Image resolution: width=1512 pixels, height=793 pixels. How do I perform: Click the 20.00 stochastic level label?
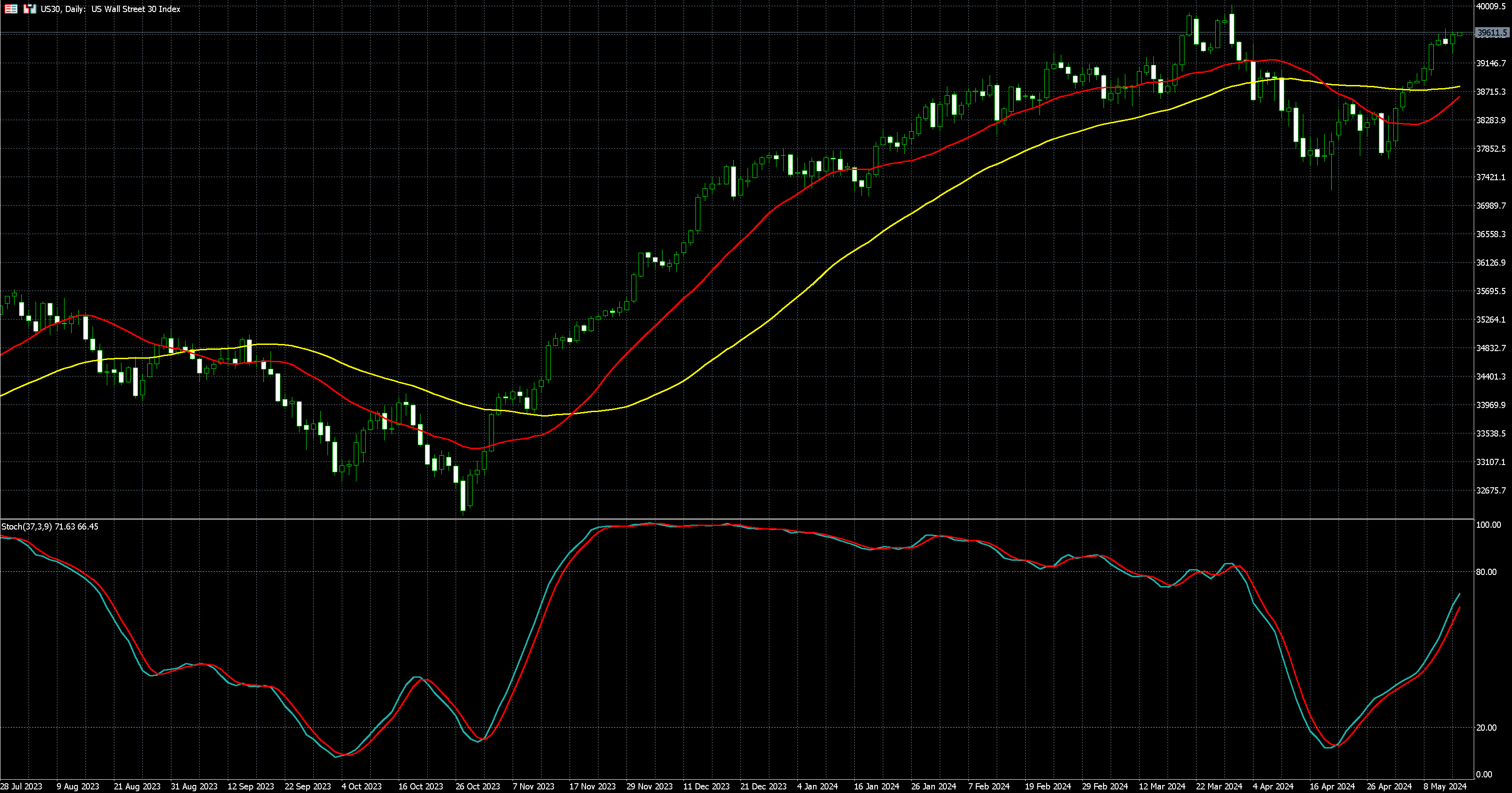pos(1486,727)
